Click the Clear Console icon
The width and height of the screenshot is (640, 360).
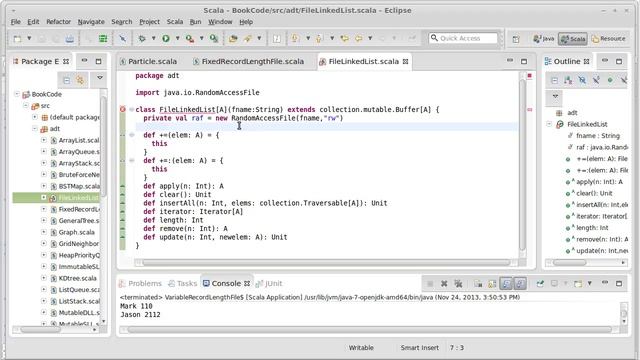tap(478, 283)
